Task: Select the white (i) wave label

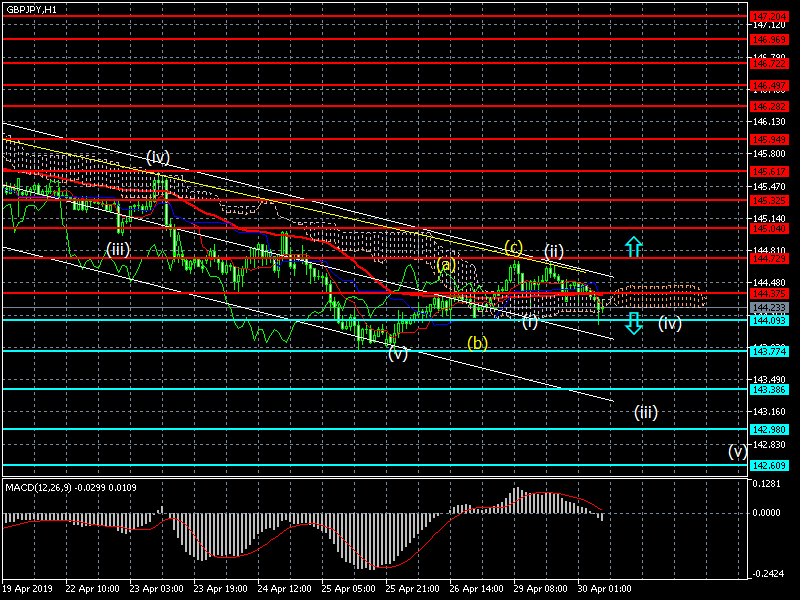Action: click(x=530, y=322)
